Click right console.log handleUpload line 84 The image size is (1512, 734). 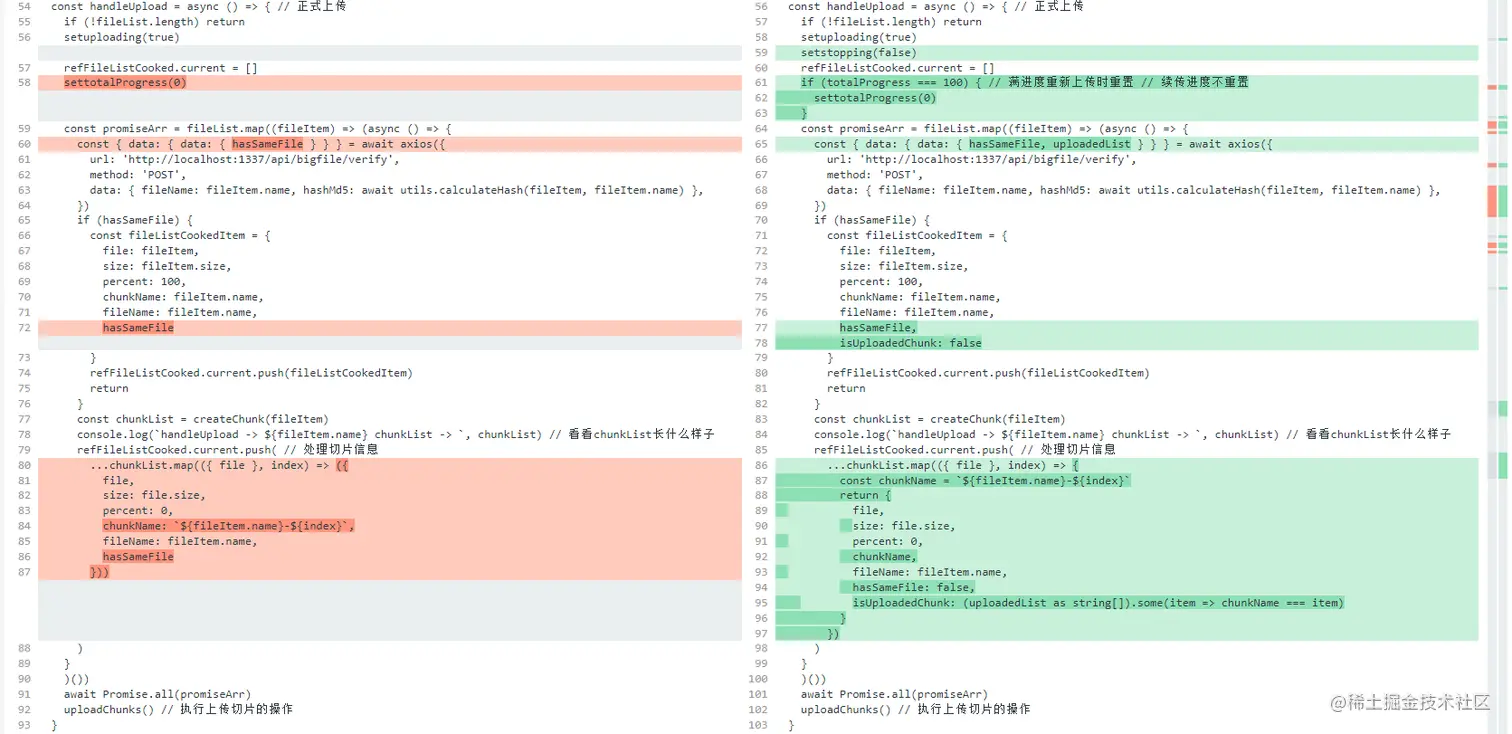click(1132, 435)
